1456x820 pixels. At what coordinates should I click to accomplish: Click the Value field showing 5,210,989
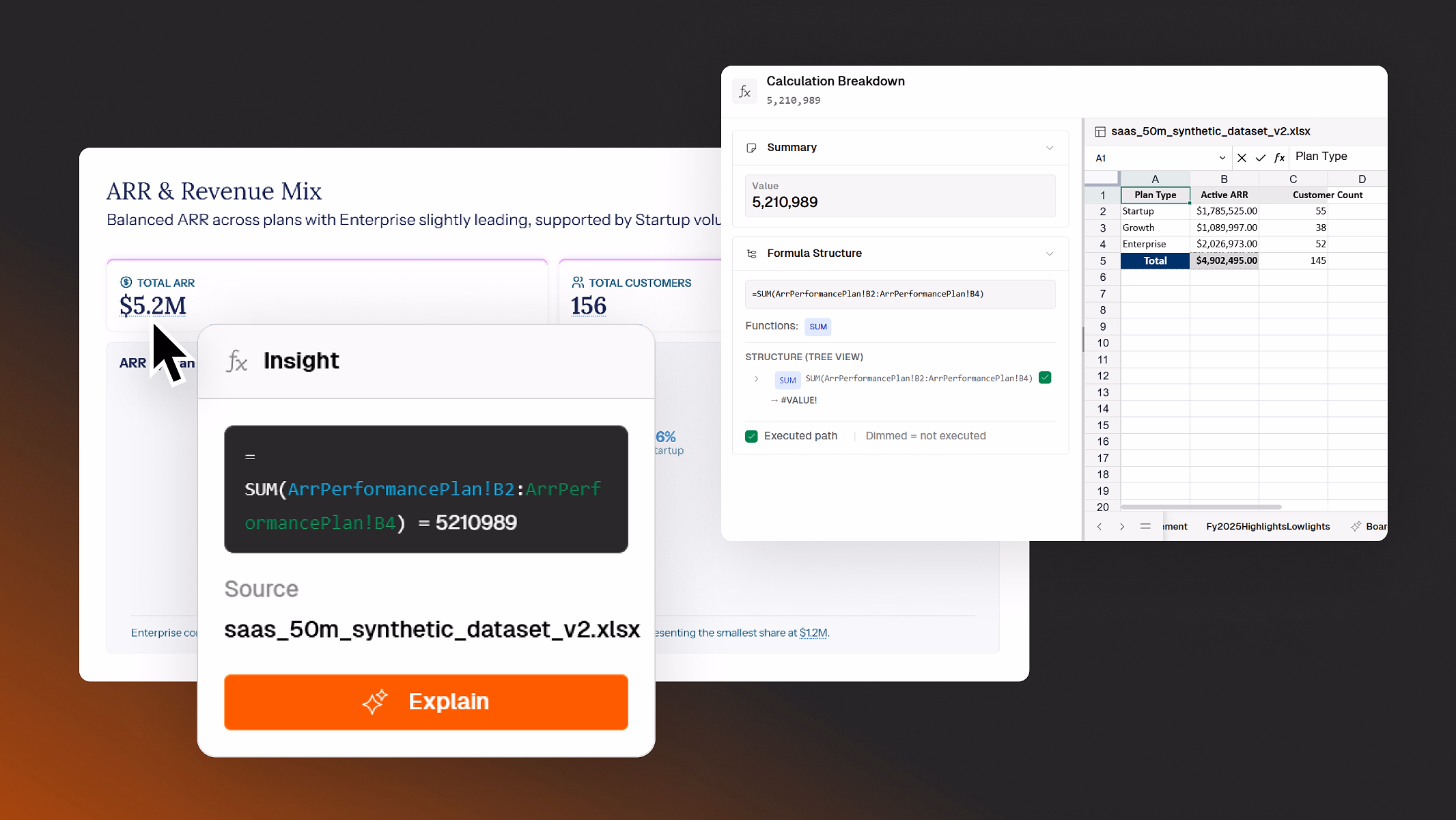click(x=900, y=196)
